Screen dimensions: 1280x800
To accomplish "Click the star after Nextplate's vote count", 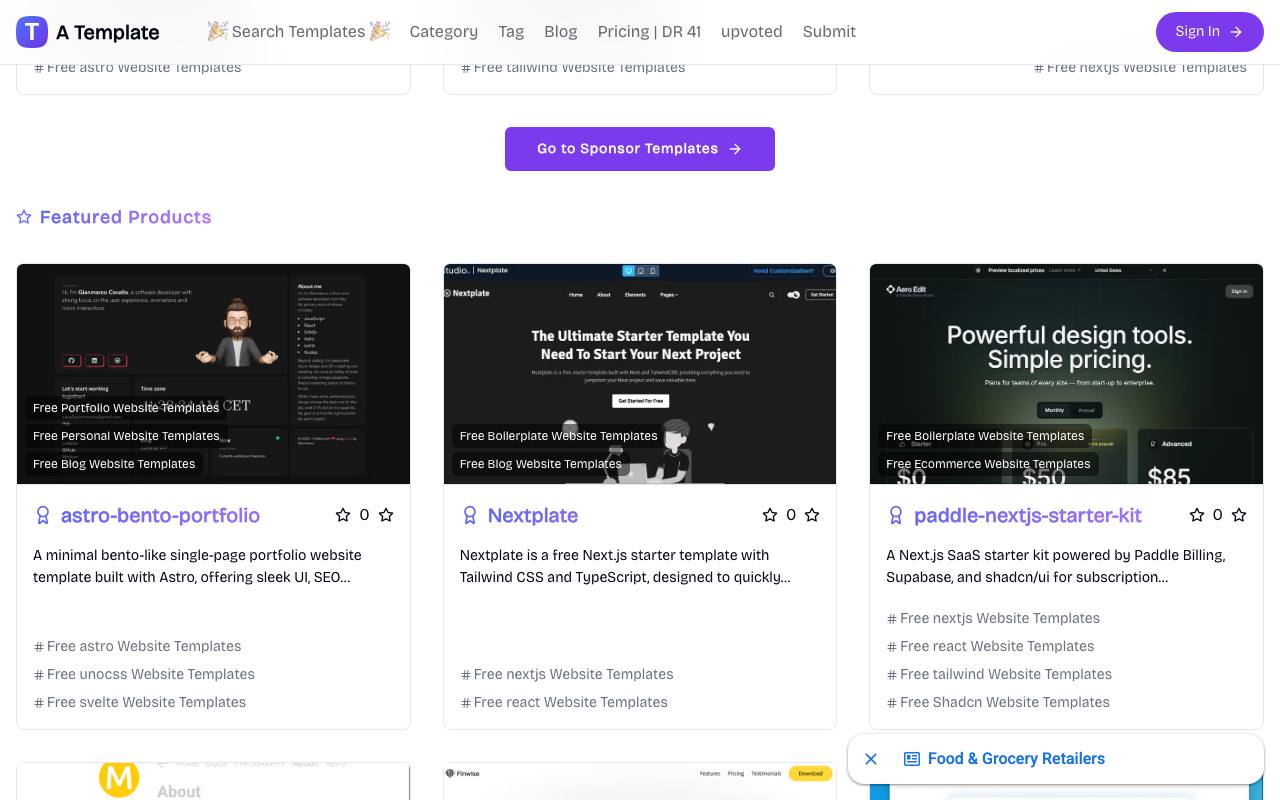I will pos(812,515).
